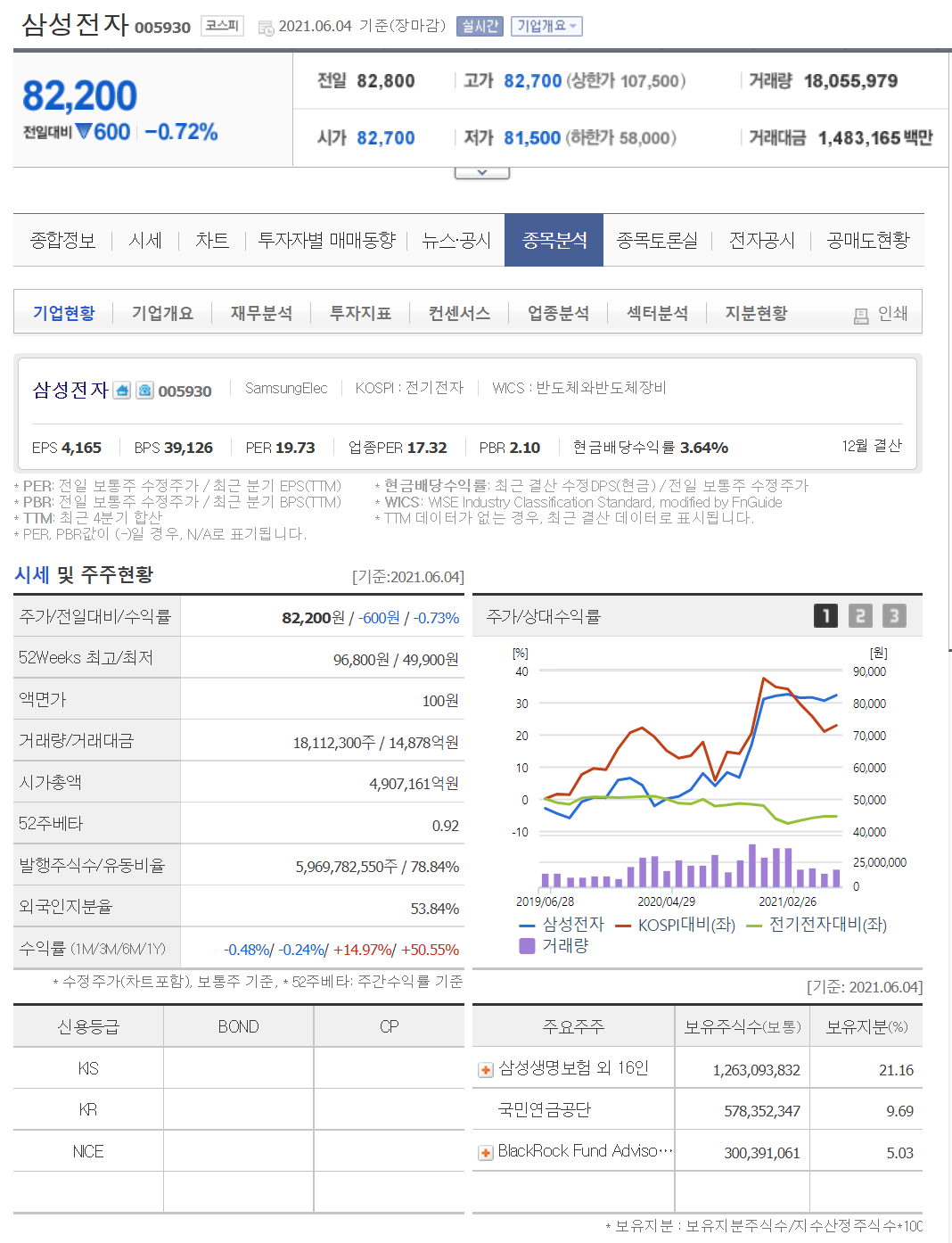Click the 고가 82,700 value
Screen dimensions: 952x1243
[x=532, y=81]
